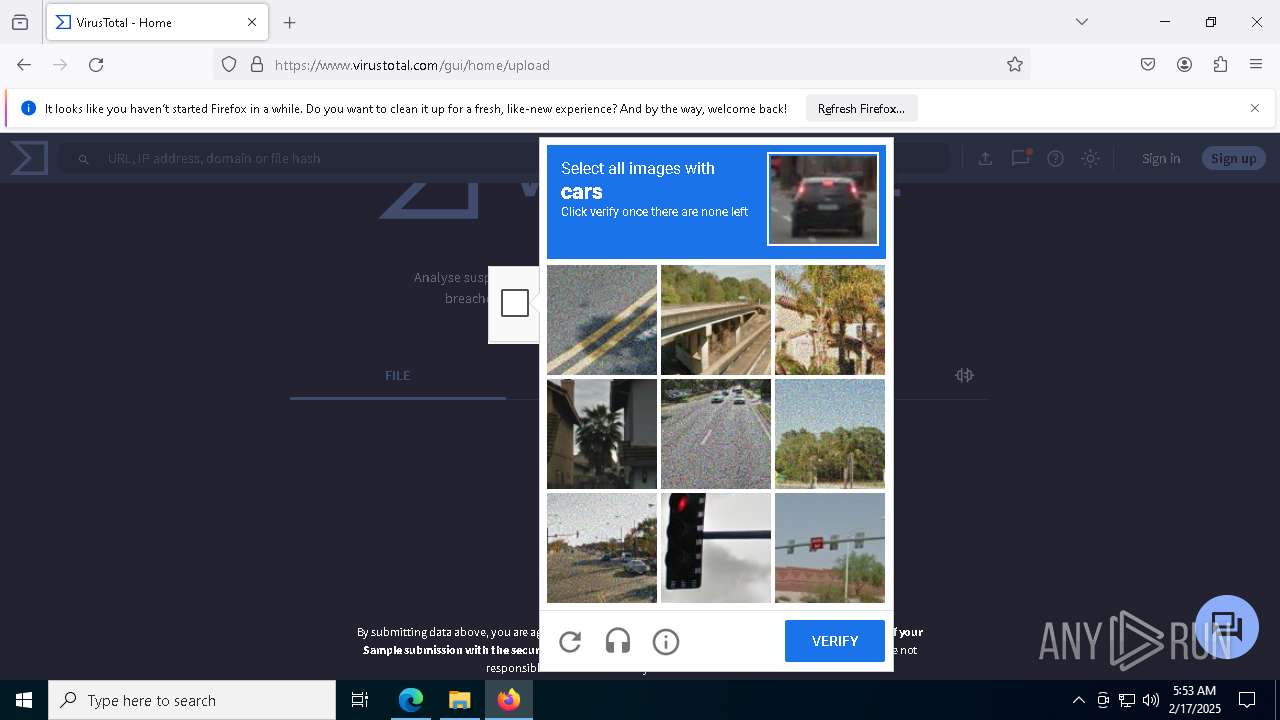
Task: Click the VERIFY button
Action: (835, 641)
